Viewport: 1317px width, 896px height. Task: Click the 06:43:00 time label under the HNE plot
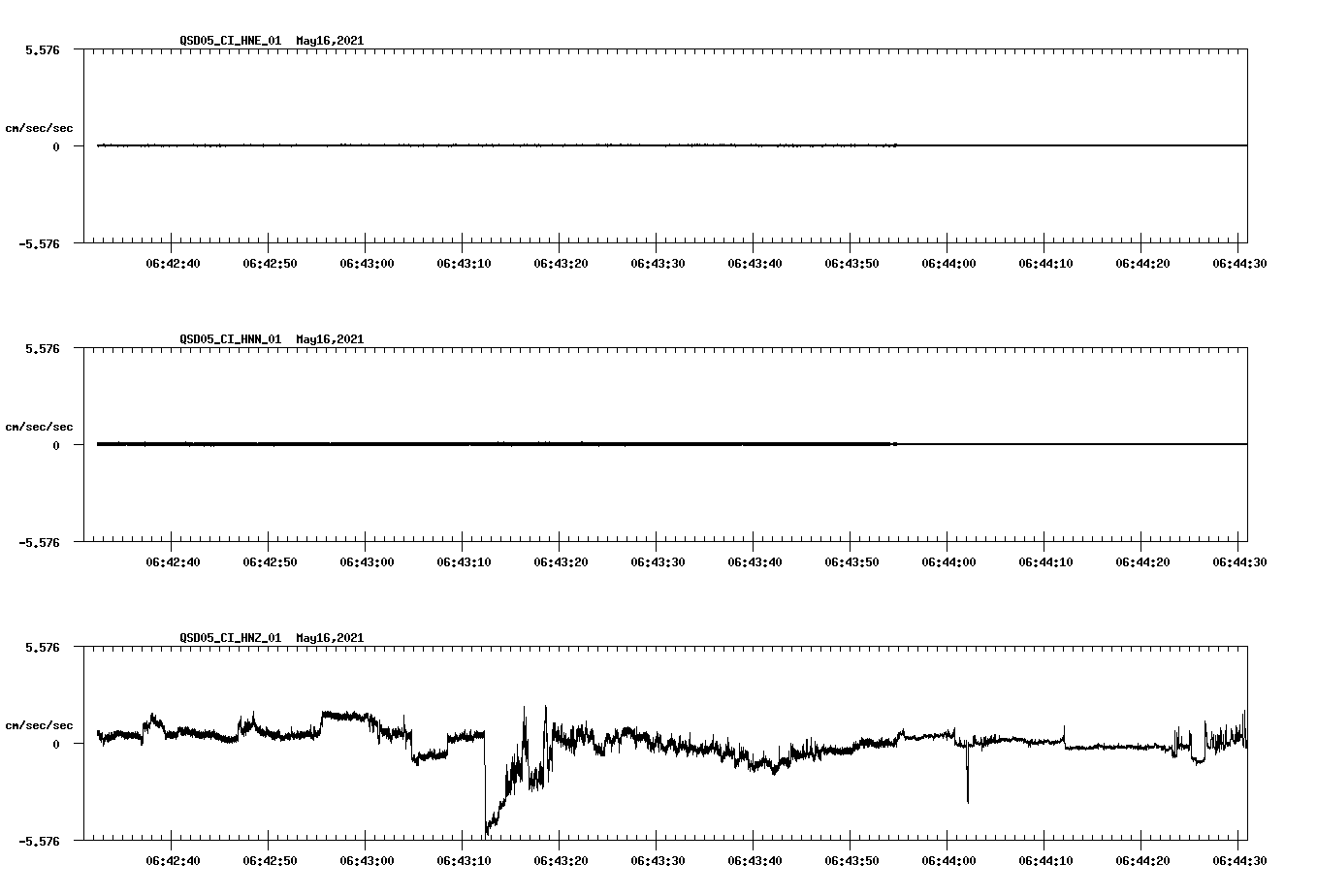(367, 263)
